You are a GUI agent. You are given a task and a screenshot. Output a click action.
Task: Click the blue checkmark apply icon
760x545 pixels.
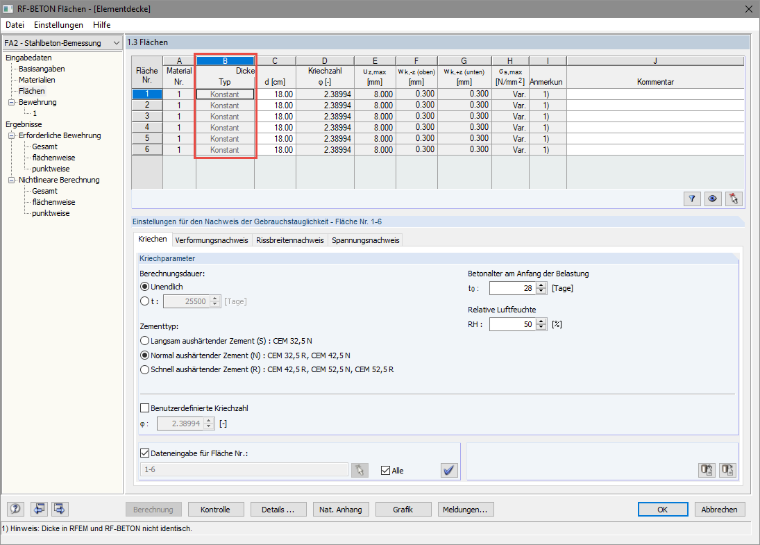(449, 470)
